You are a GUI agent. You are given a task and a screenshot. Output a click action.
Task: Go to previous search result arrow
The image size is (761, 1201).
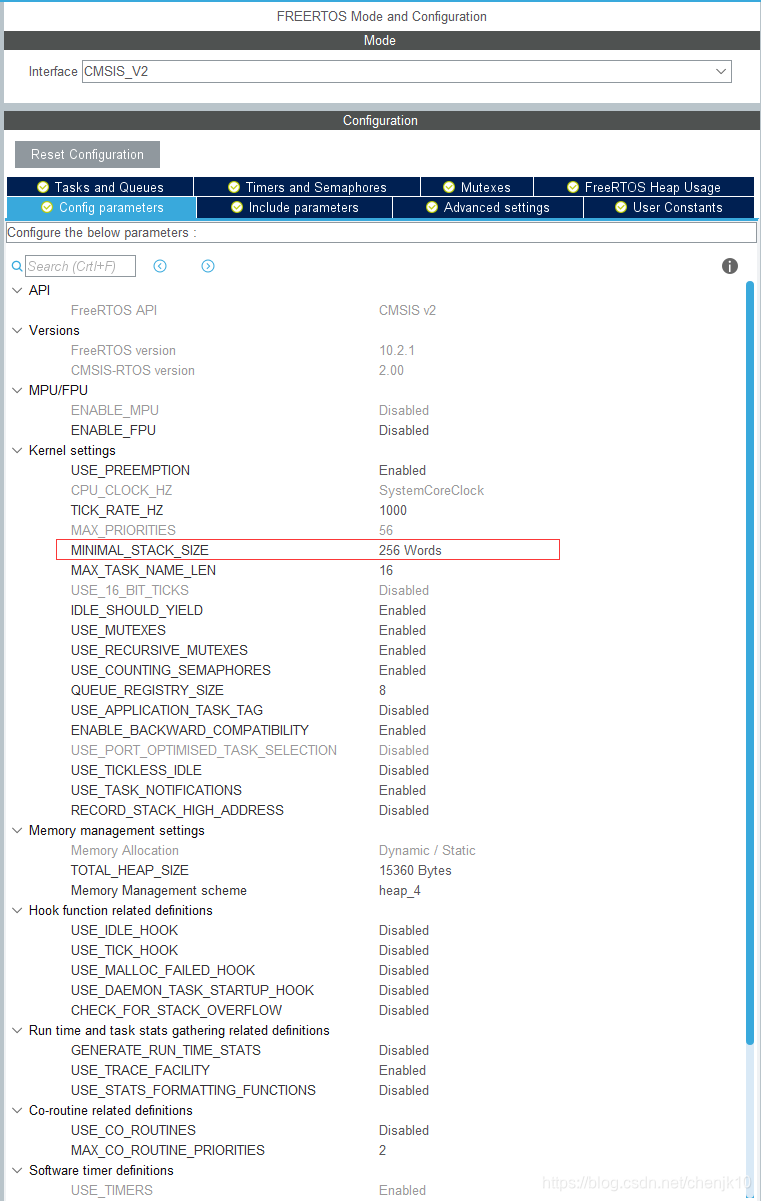click(x=160, y=266)
